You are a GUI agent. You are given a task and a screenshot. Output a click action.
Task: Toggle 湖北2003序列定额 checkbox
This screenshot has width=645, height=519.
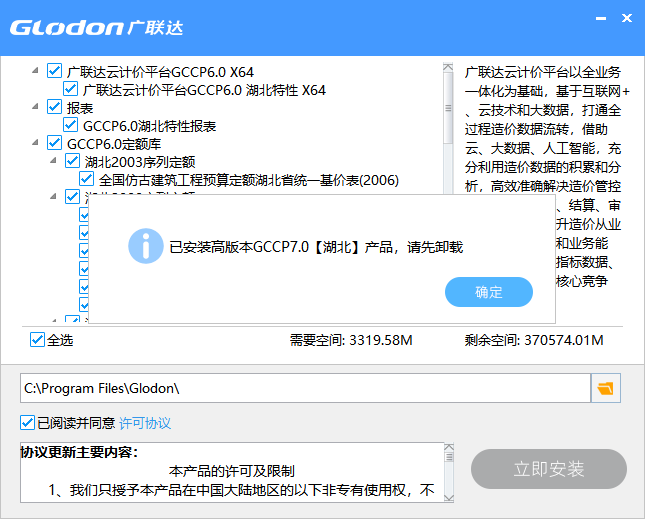(72, 161)
